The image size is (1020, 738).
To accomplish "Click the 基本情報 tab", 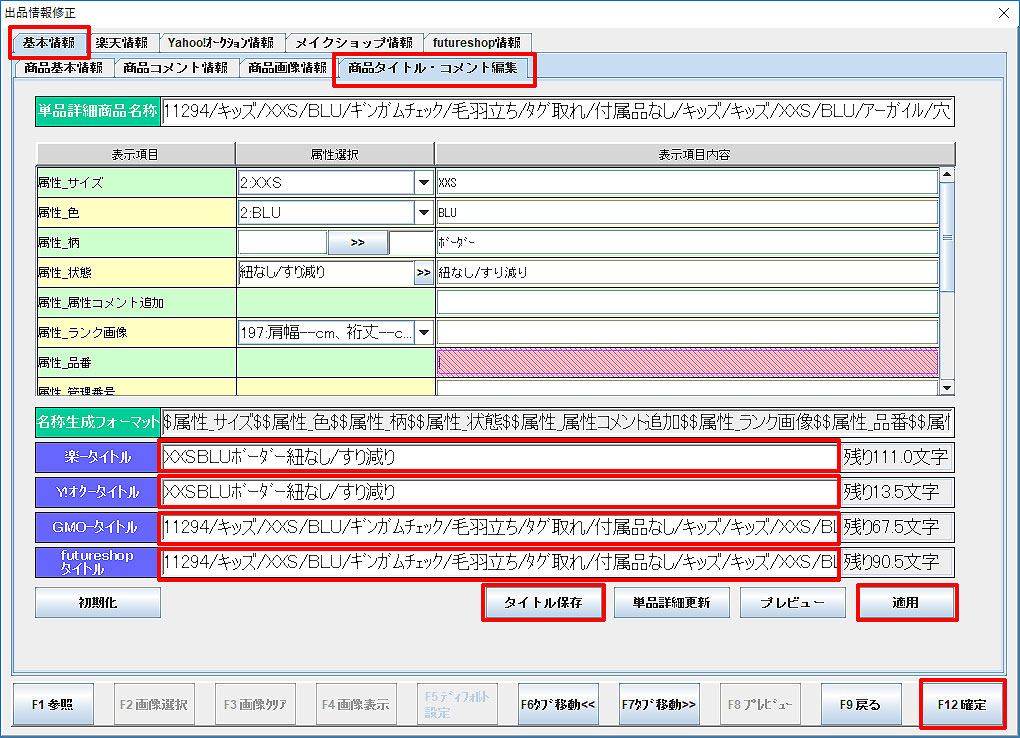I will [49, 42].
